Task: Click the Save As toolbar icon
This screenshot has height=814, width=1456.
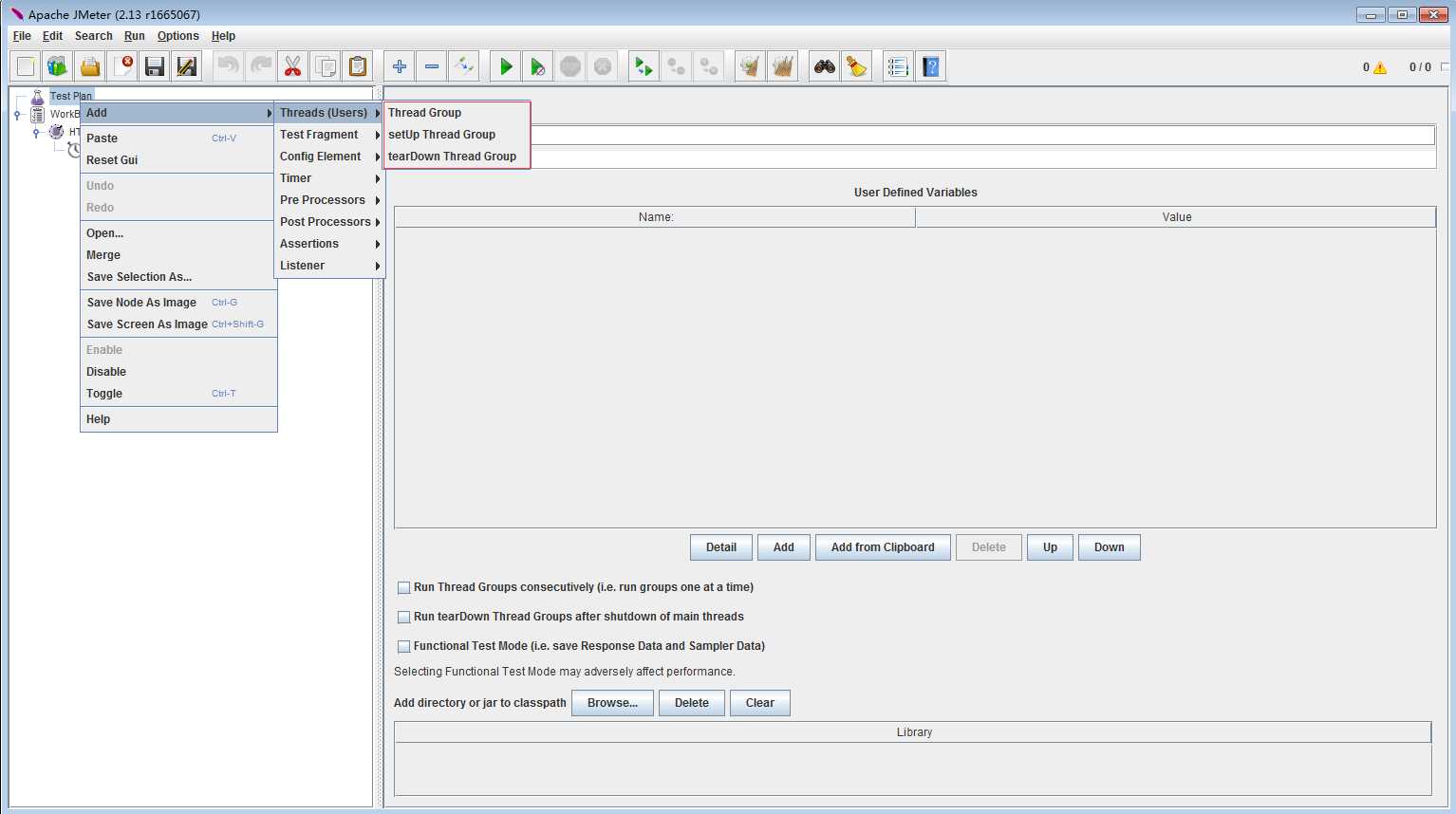Action: click(187, 66)
